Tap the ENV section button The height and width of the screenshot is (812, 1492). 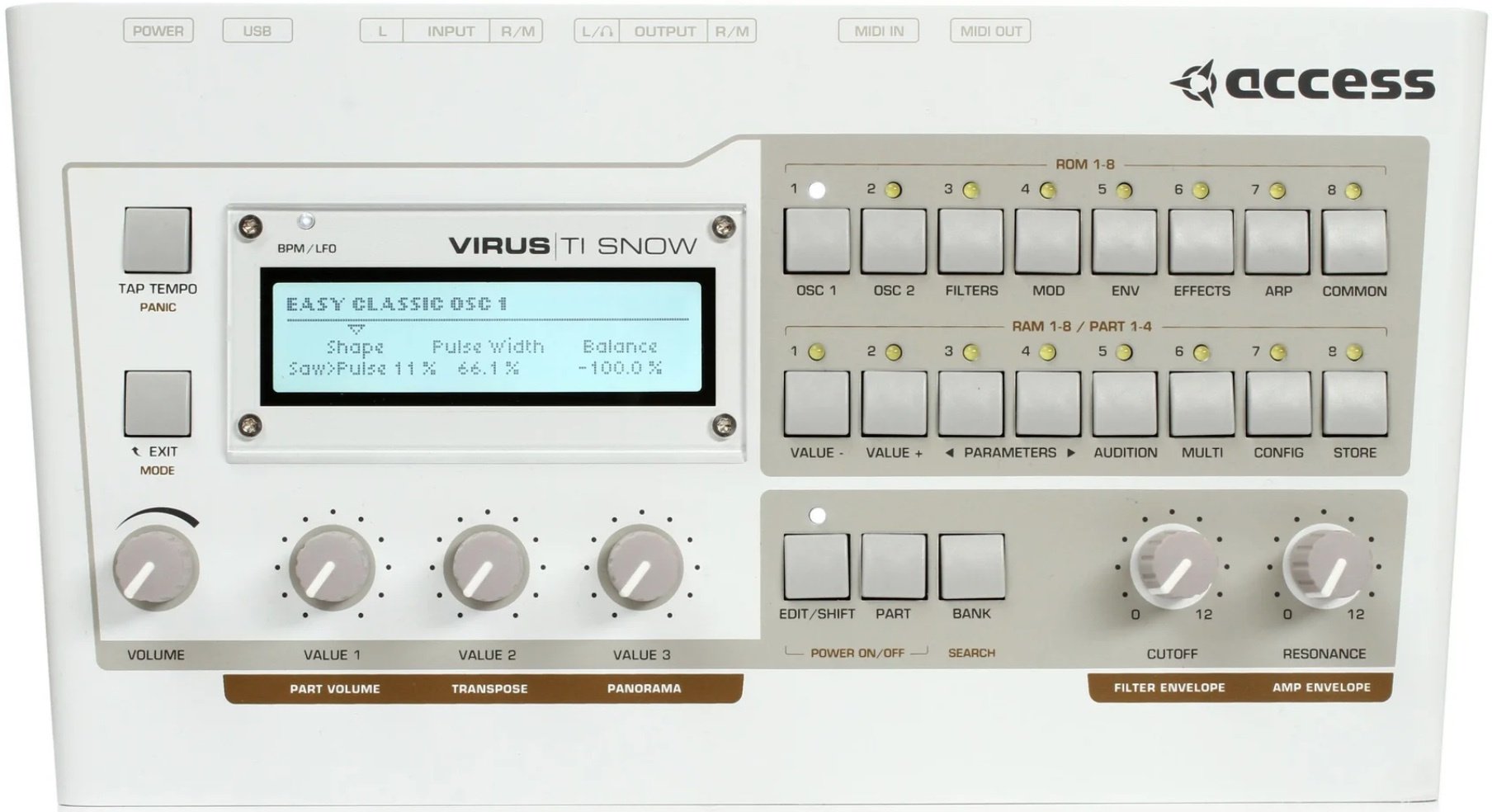1124,241
